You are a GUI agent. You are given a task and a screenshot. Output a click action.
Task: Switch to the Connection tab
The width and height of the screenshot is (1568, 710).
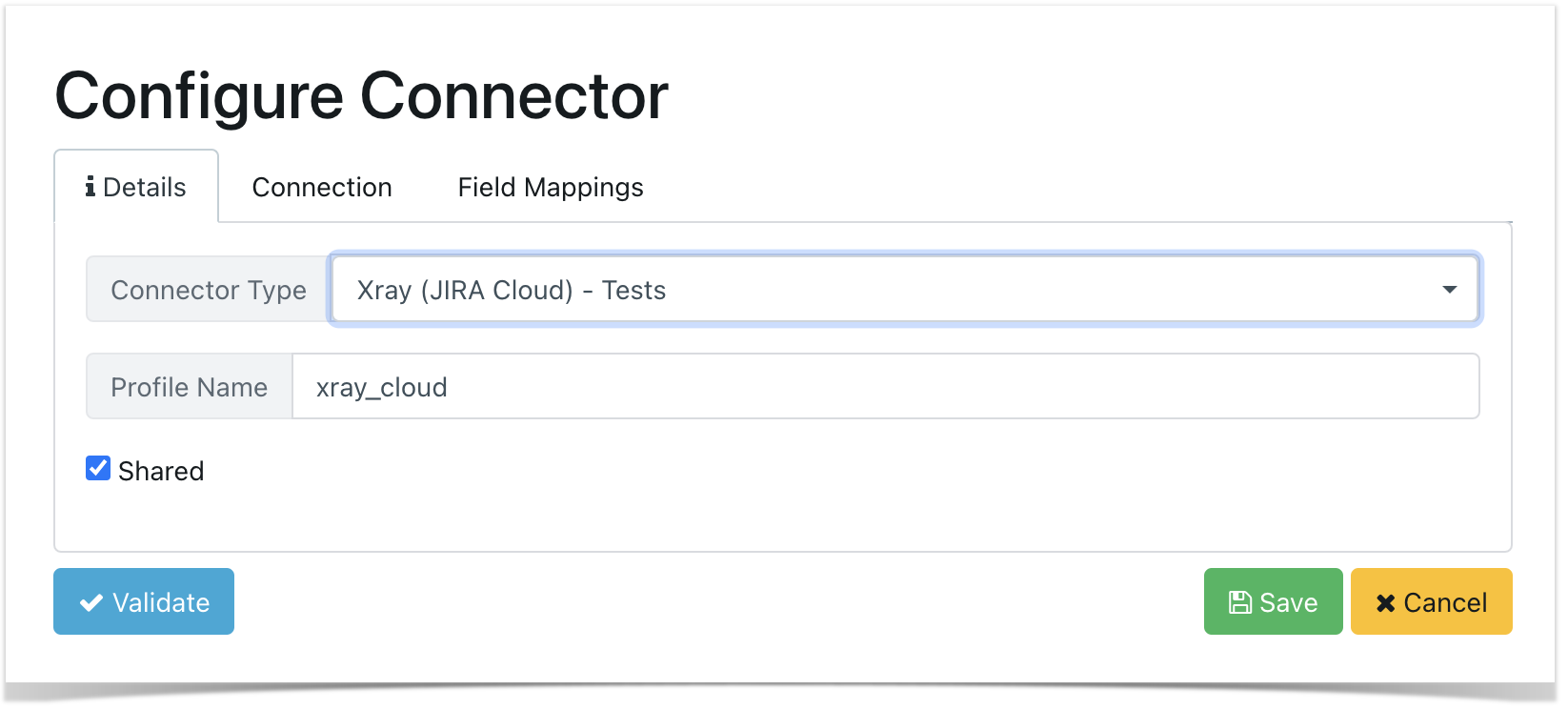pyautogui.click(x=322, y=187)
